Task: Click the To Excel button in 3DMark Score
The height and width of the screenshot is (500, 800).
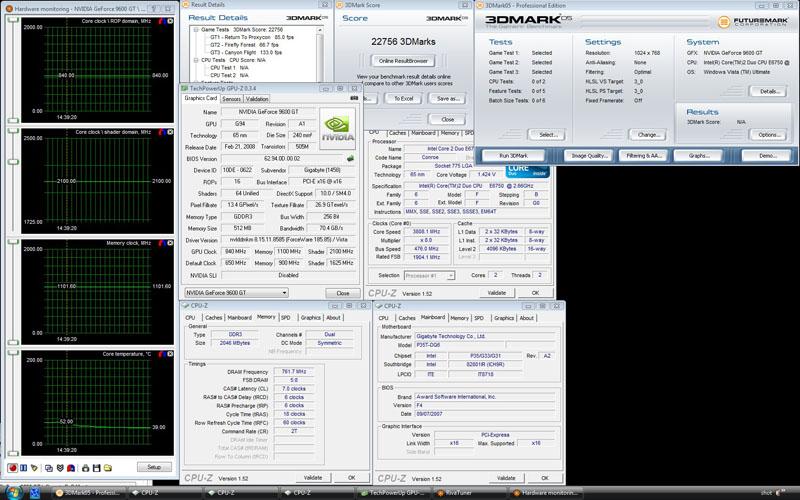Action: point(404,98)
